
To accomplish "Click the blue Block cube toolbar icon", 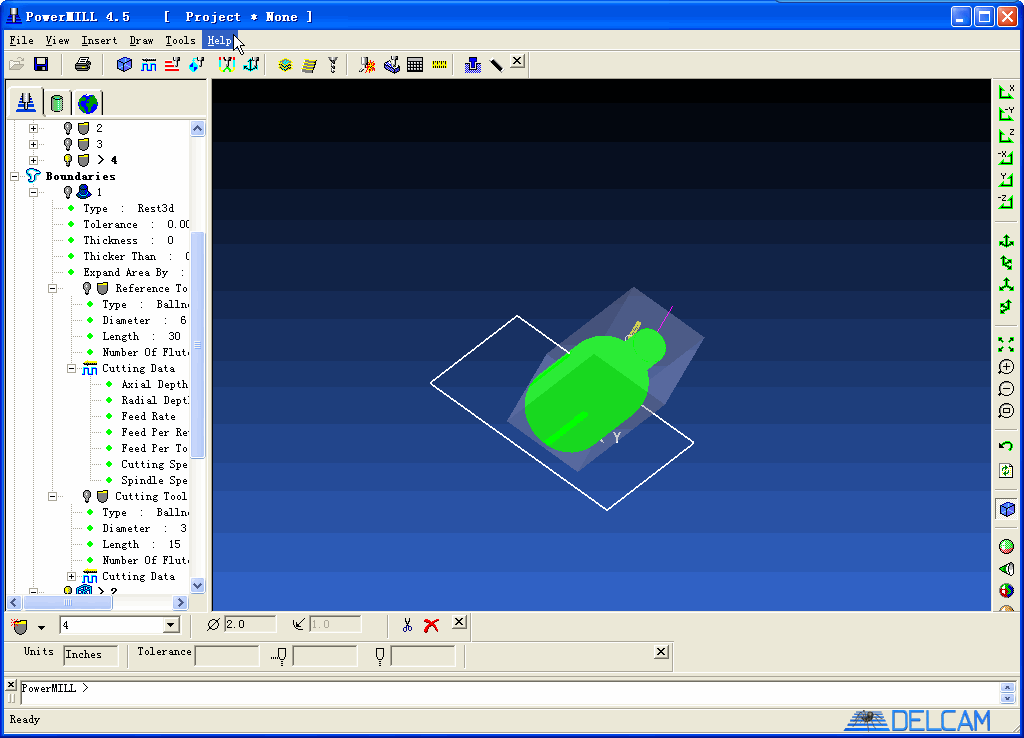I will pyautogui.click(x=124, y=64).
